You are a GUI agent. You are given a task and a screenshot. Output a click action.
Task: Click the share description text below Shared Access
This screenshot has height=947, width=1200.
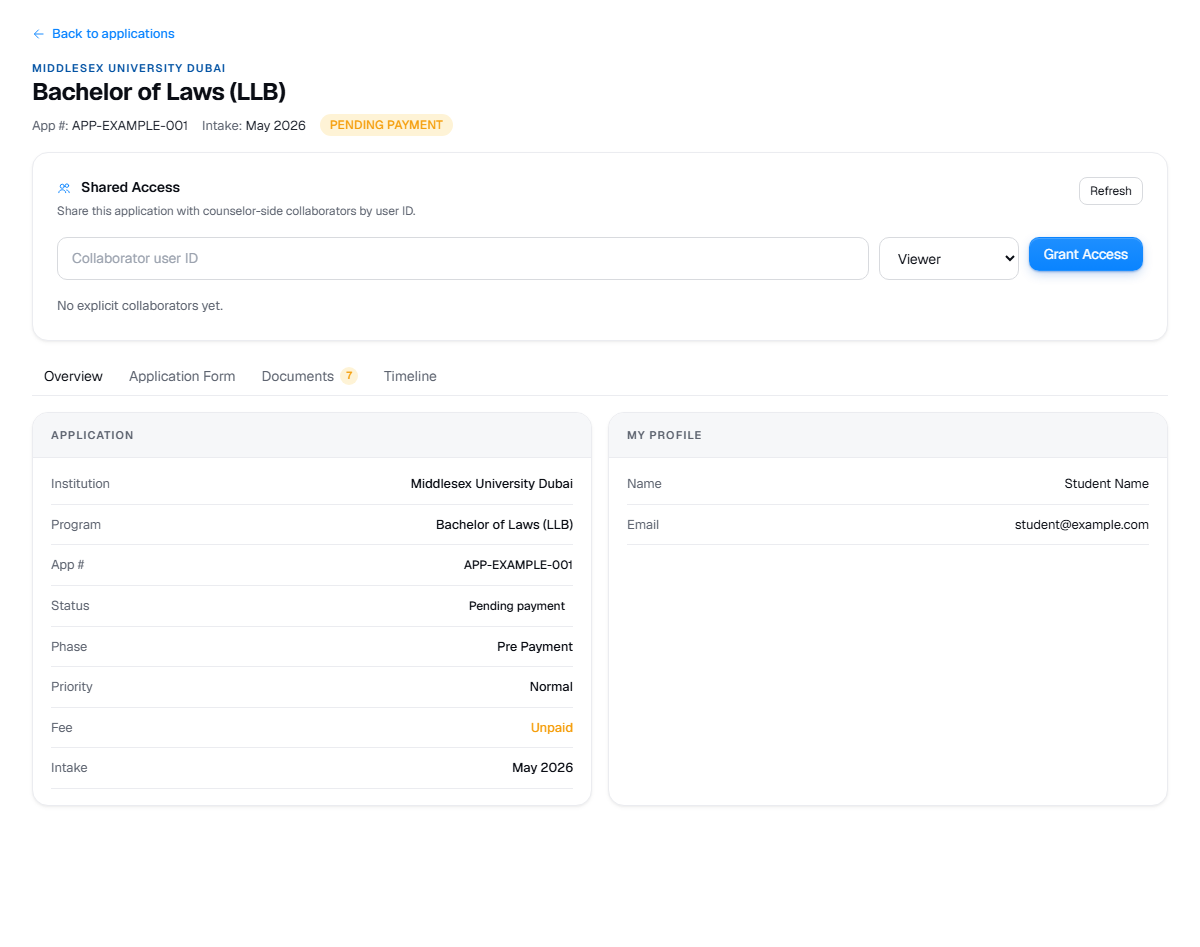[x=236, y=212]
